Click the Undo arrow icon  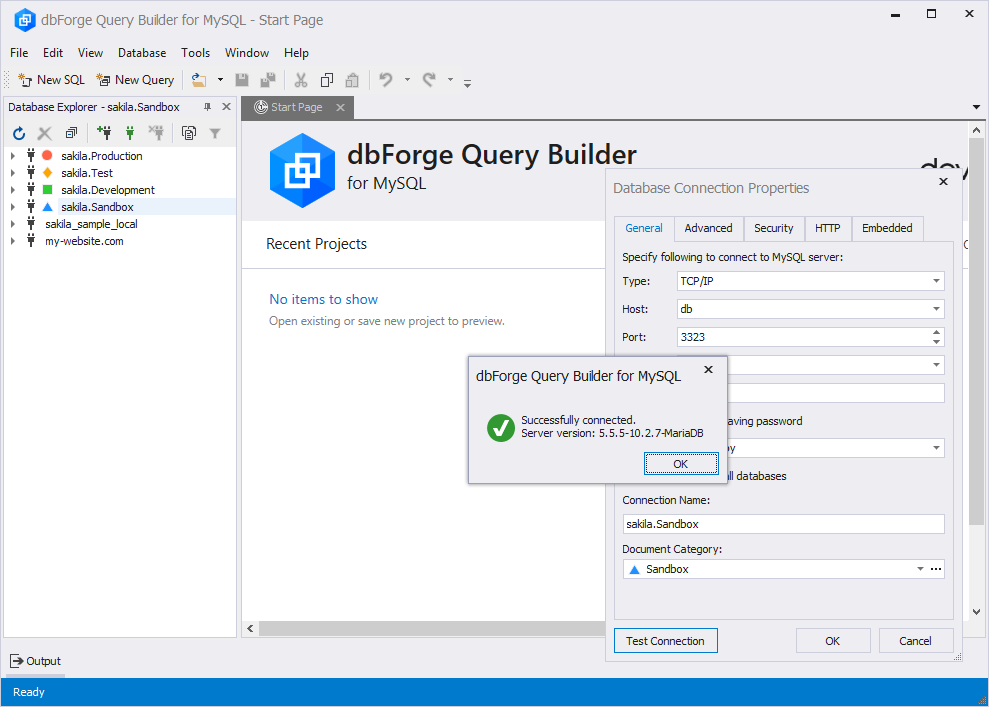point(385,80)
